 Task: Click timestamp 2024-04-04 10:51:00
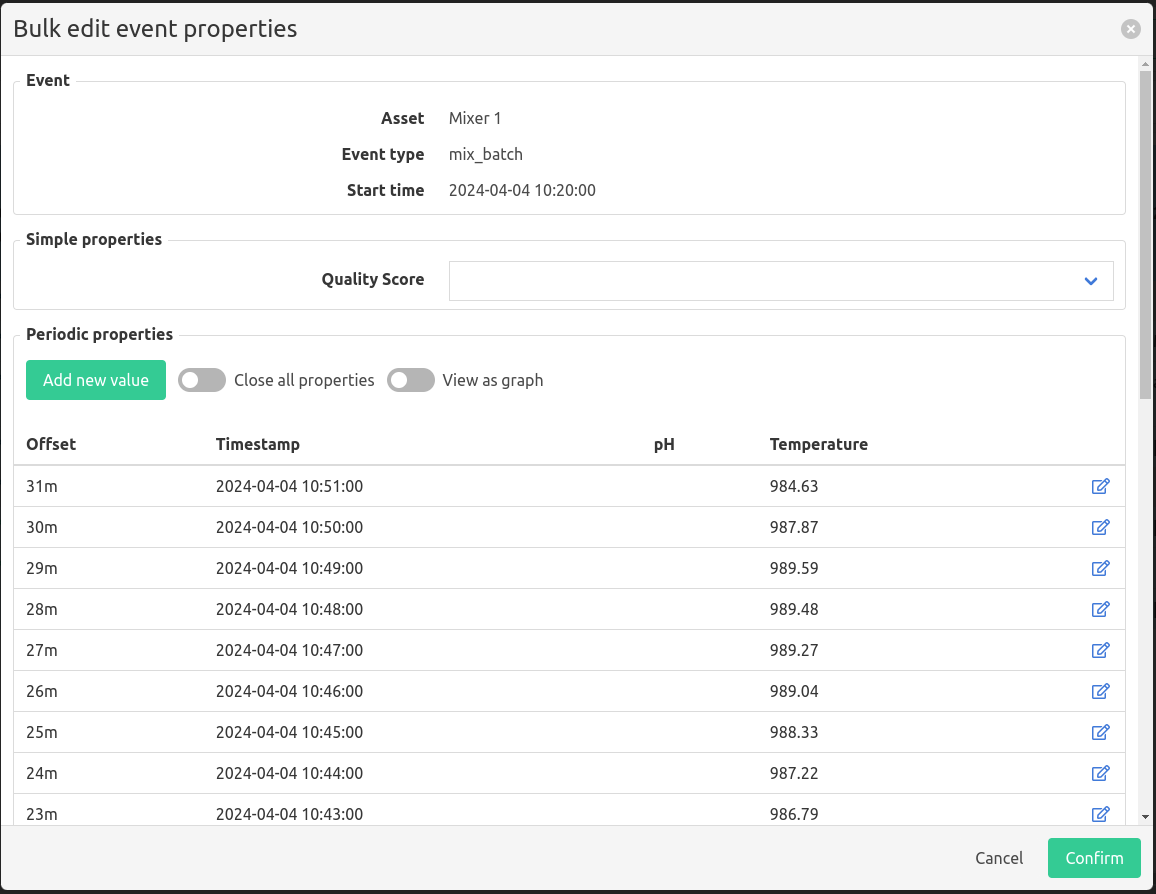pyautogui.click(x=289, y=486)
